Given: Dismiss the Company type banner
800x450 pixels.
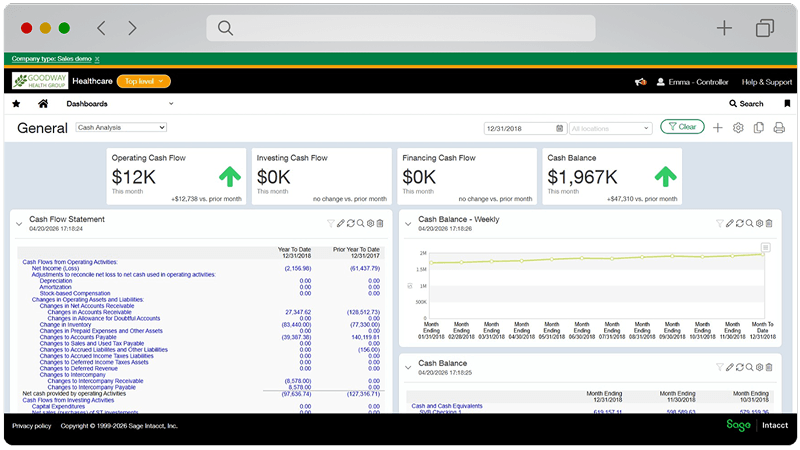Looking at the screenshot, I should (97, 59).
